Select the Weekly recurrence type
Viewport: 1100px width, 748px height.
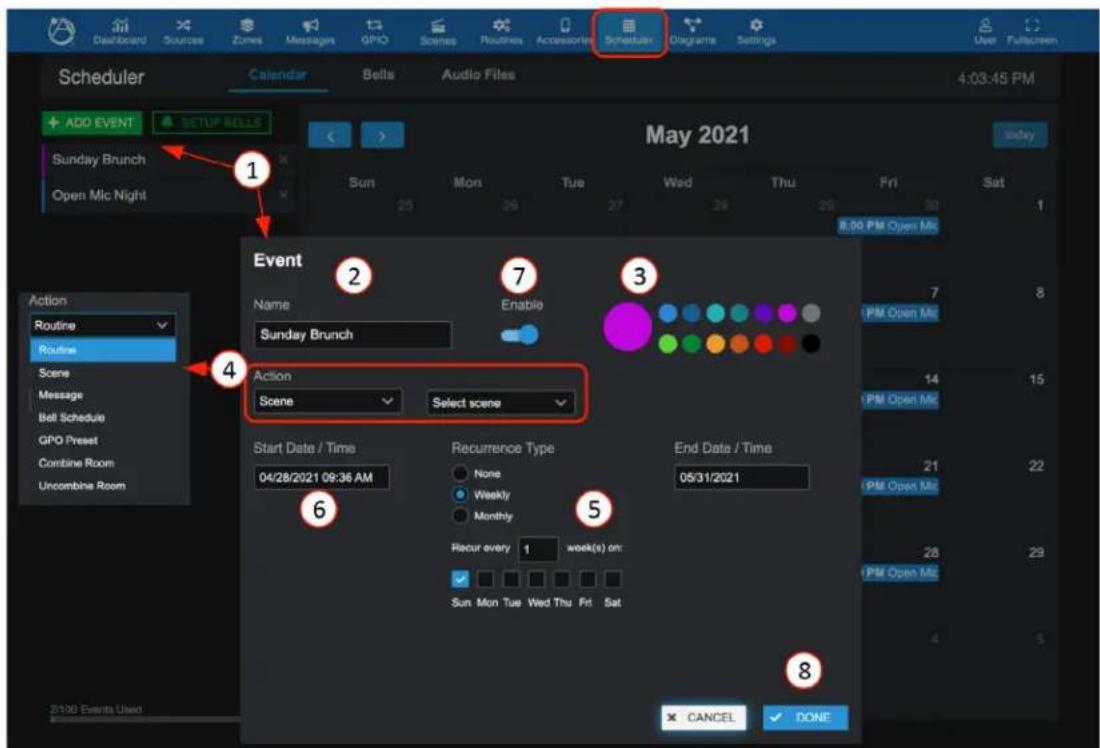point(460,495)
